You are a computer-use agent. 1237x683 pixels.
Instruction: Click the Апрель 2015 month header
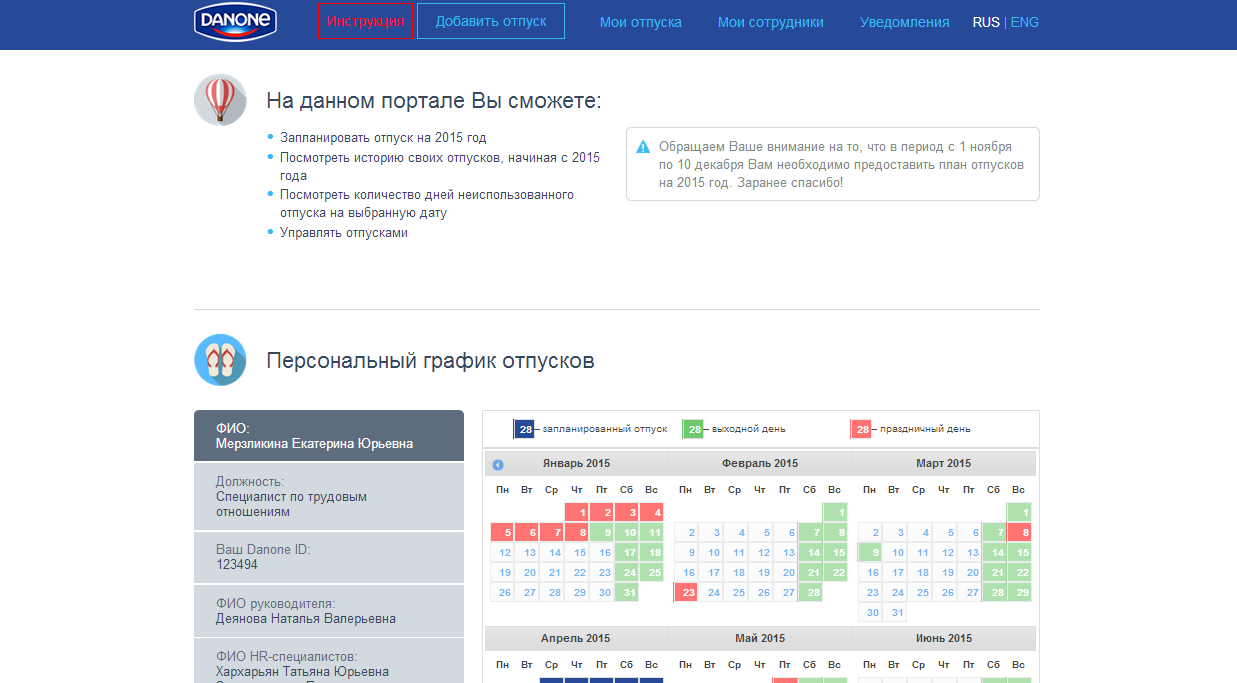[576, 638]
